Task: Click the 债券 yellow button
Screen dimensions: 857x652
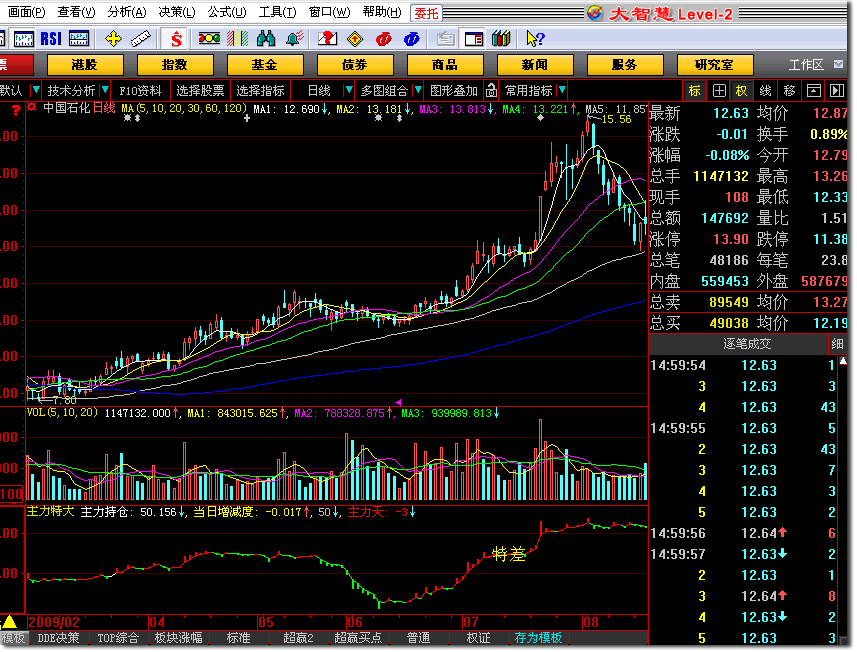Action: click(355, 65)
